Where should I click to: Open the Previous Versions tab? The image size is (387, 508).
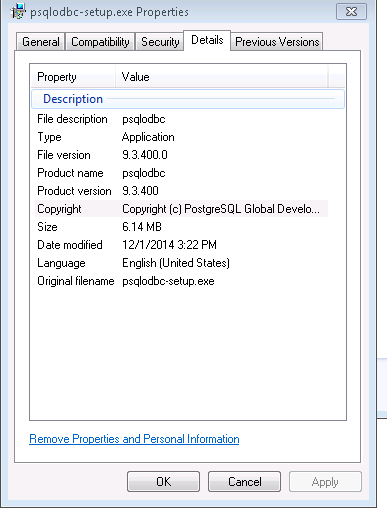(277, 42)
